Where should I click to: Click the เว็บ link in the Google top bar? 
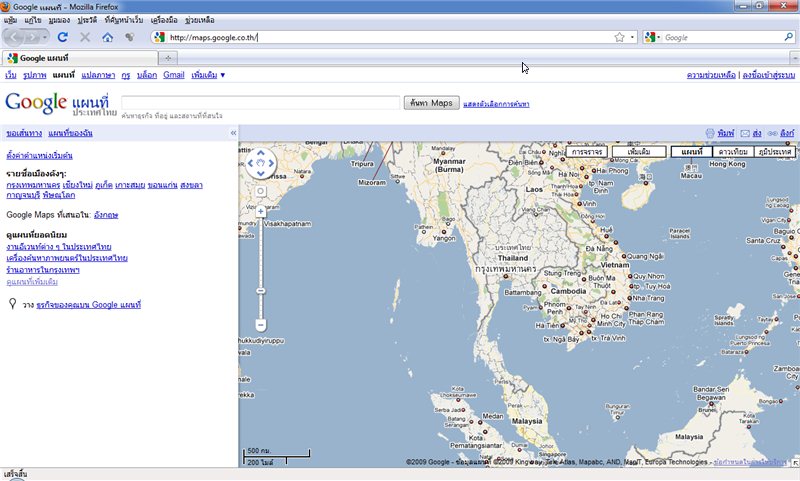pyautogui.click(x=11, y=75)
